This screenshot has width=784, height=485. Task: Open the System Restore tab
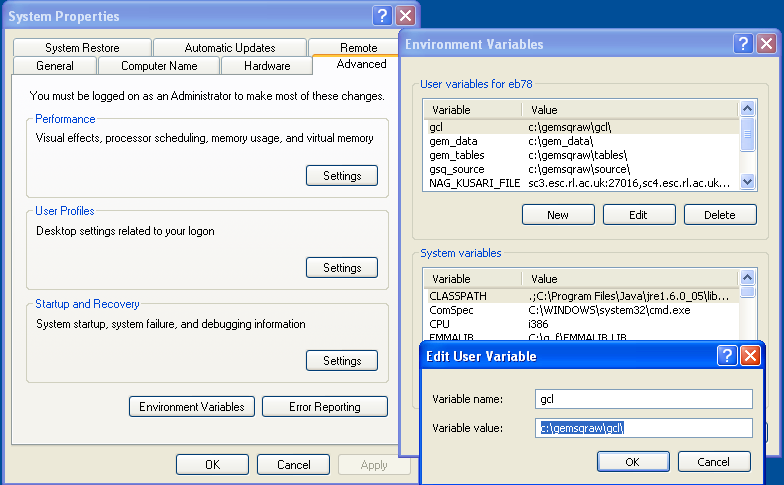coord(82,48)
